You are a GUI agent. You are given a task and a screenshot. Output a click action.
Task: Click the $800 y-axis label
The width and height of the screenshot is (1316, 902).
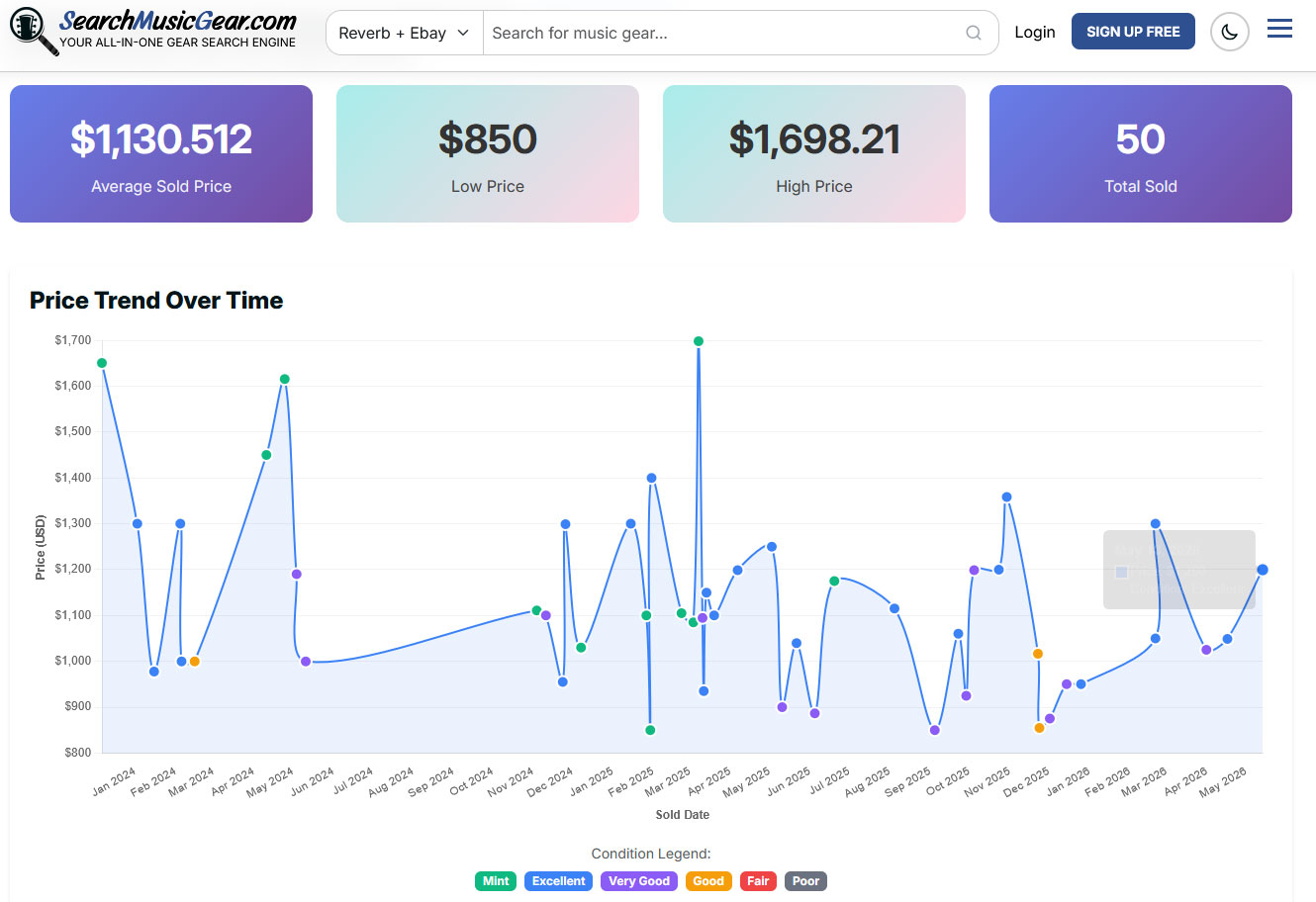76,753
